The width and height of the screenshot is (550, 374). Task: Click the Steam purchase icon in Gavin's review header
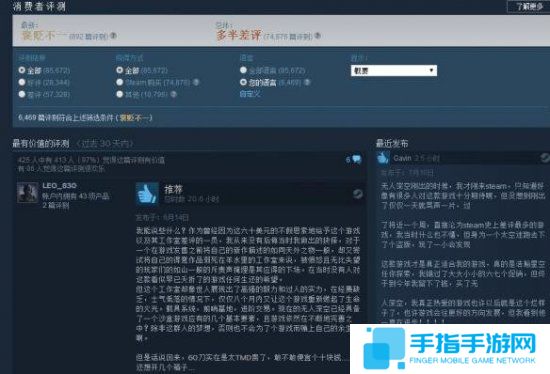(x=544, y=158)
